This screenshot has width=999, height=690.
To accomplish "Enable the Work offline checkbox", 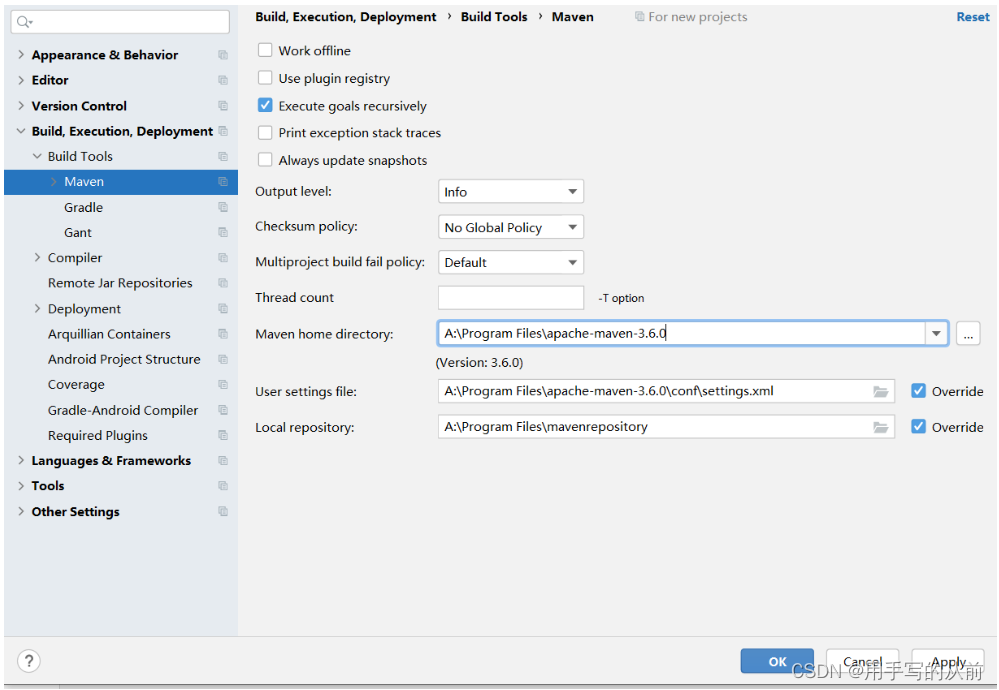I will click(265, 50).
